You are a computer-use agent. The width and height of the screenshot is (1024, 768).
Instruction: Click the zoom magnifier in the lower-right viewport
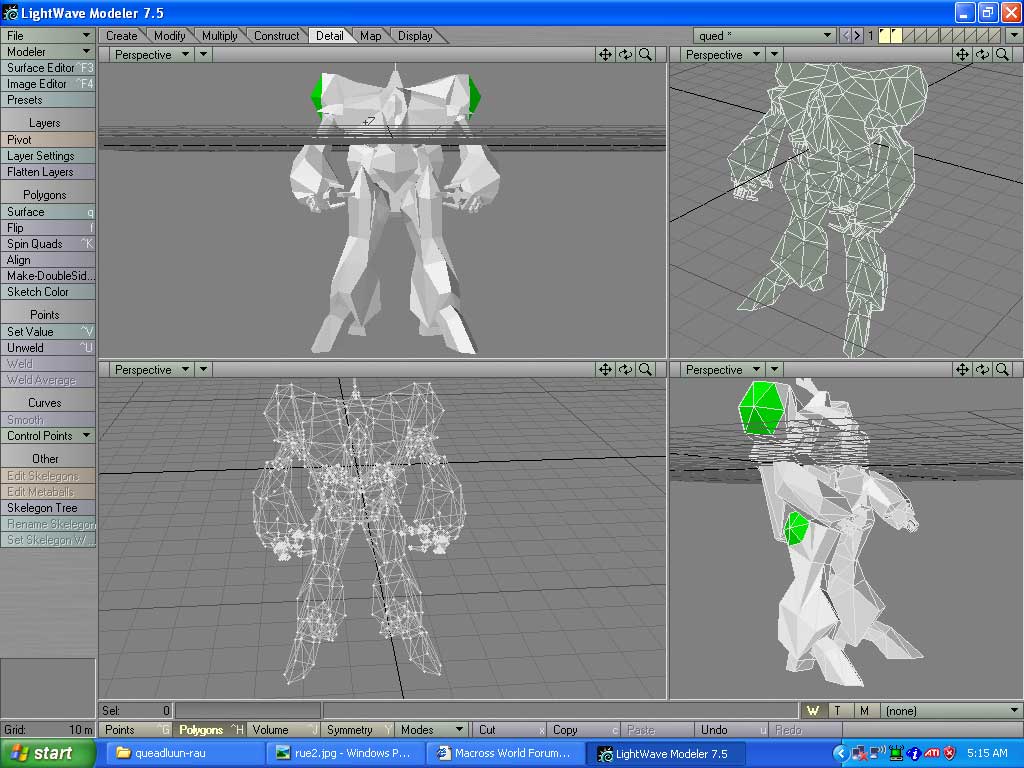[1002, 370]
